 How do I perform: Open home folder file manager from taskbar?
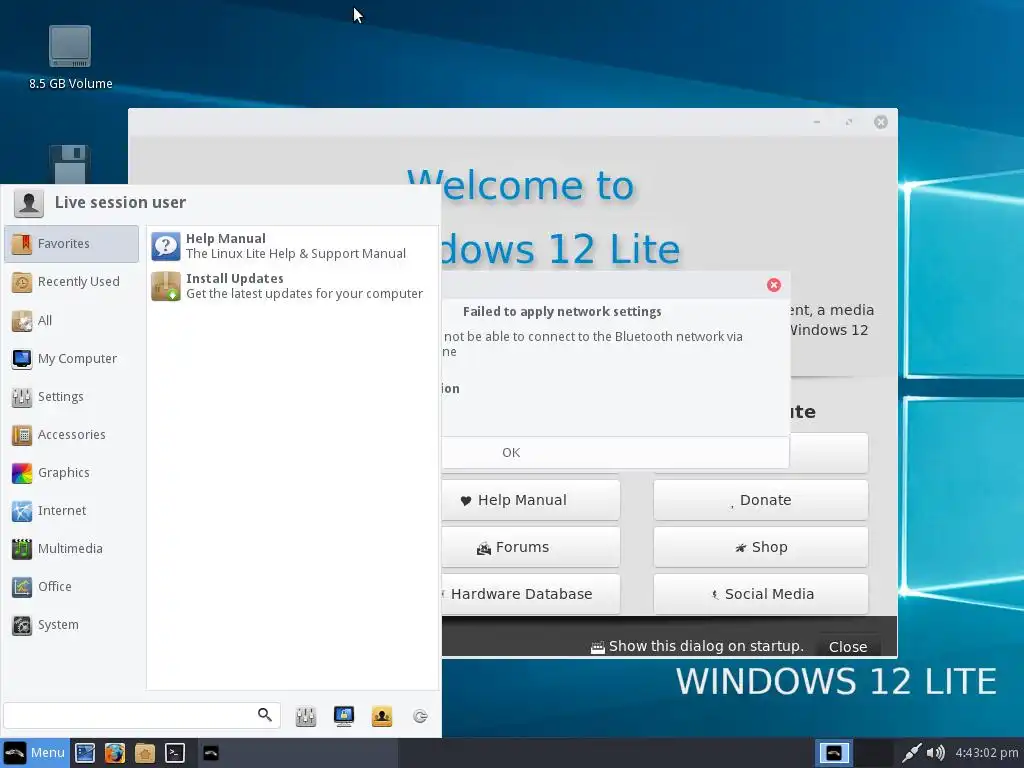tap(145, 753)
